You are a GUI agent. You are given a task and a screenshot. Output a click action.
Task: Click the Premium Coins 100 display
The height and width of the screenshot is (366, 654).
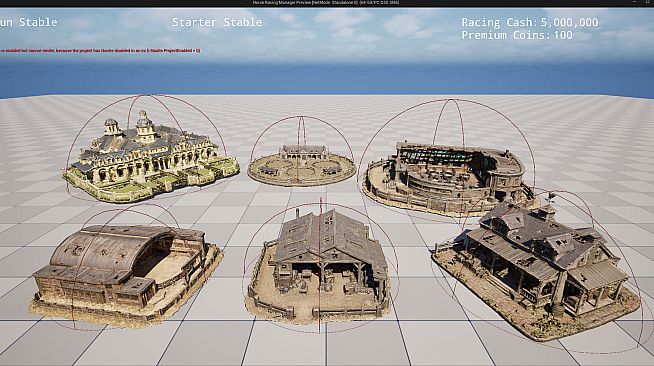point(517,35)
